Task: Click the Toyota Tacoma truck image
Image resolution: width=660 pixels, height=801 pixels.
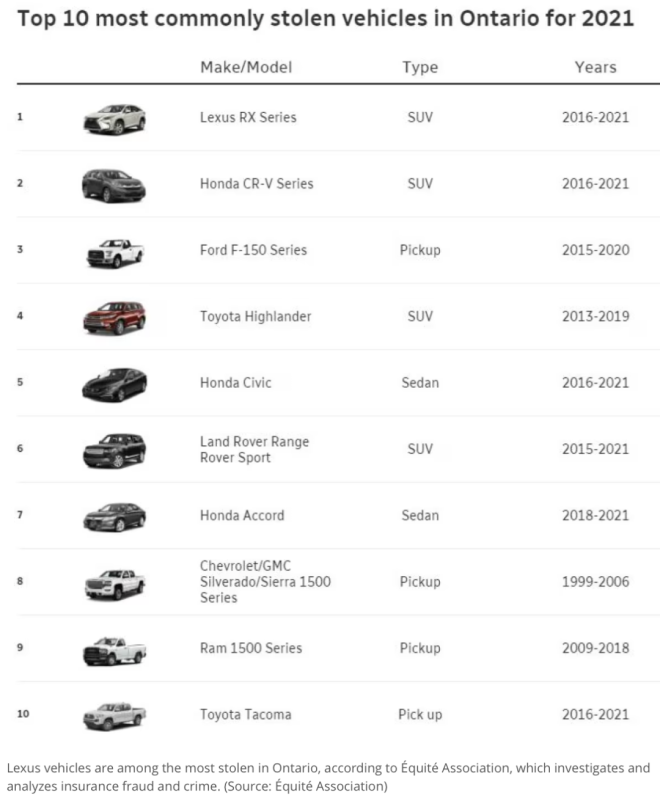Action: click(114, 715)
